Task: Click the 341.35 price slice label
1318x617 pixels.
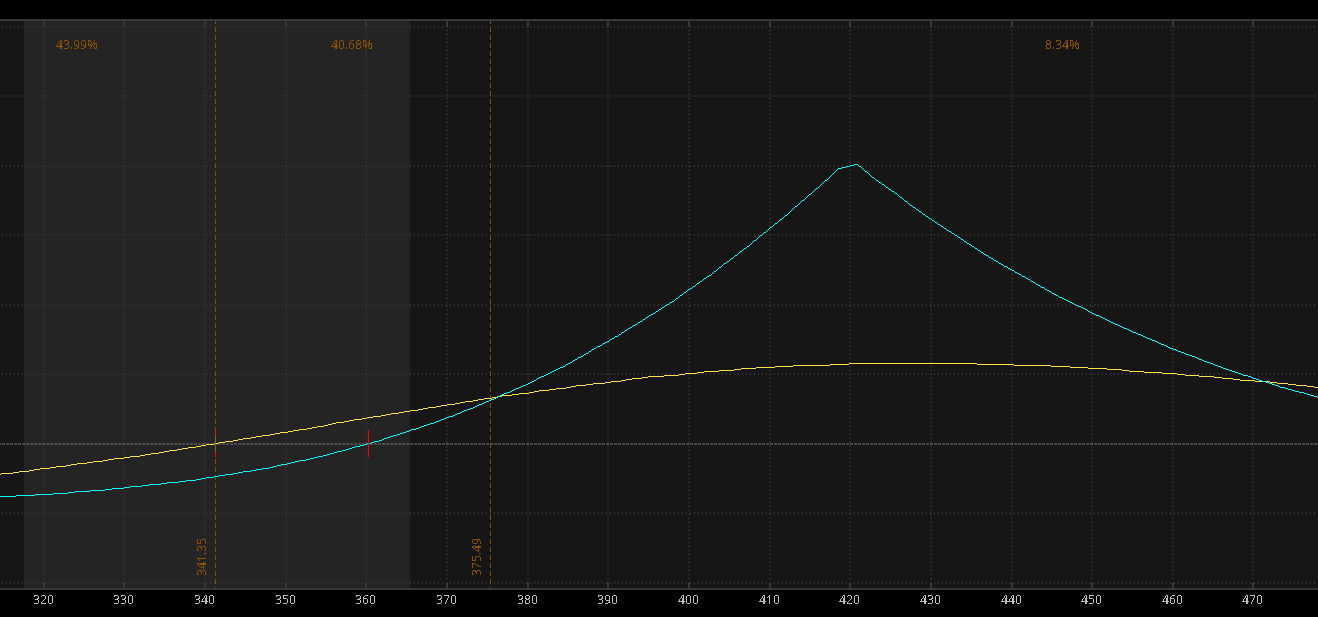Action: coord(201,556)
